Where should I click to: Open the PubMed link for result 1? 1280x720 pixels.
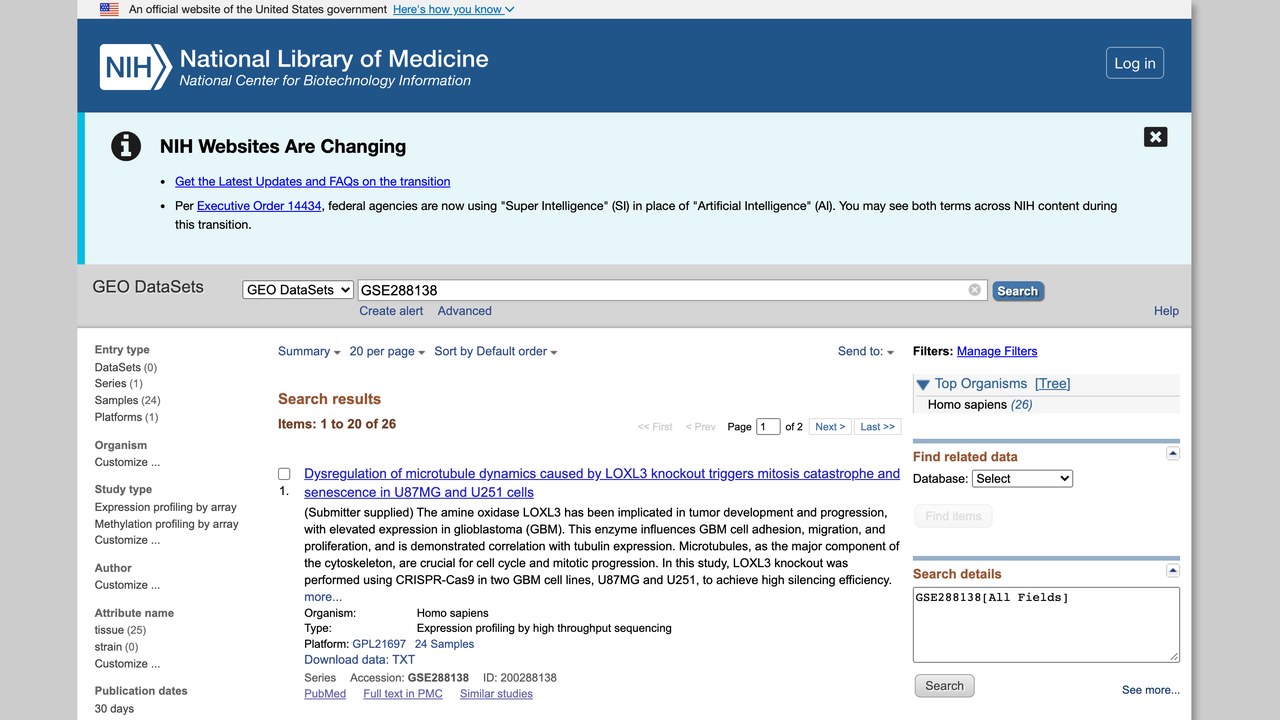pyautogui.click(x=325, y=694)
